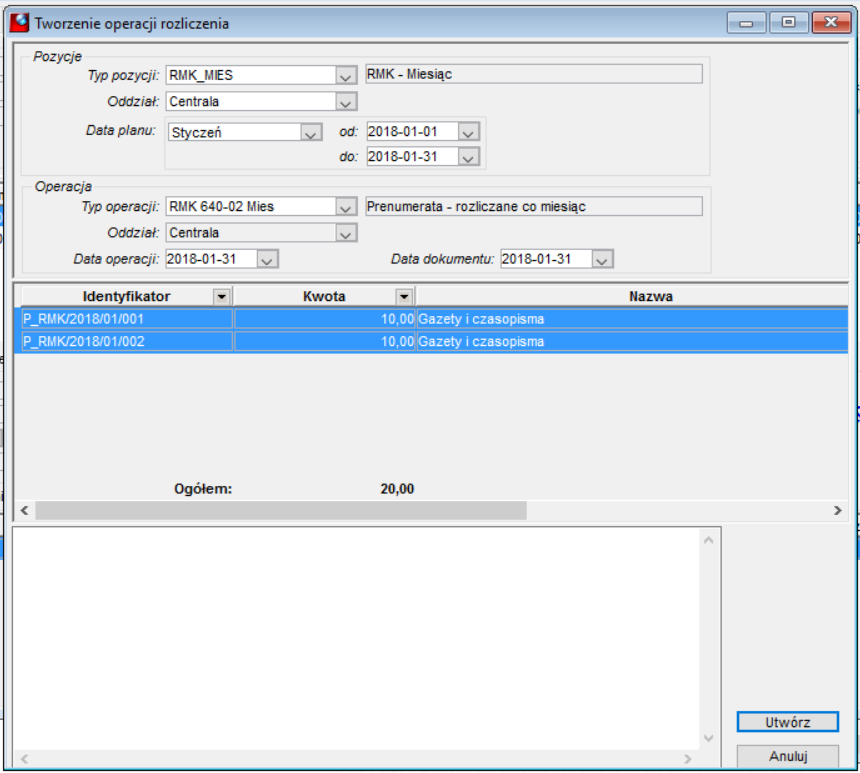Click the log area scroll up arrow
The height and width of the screenshot is (773, 860).
[x=709, y=540]
